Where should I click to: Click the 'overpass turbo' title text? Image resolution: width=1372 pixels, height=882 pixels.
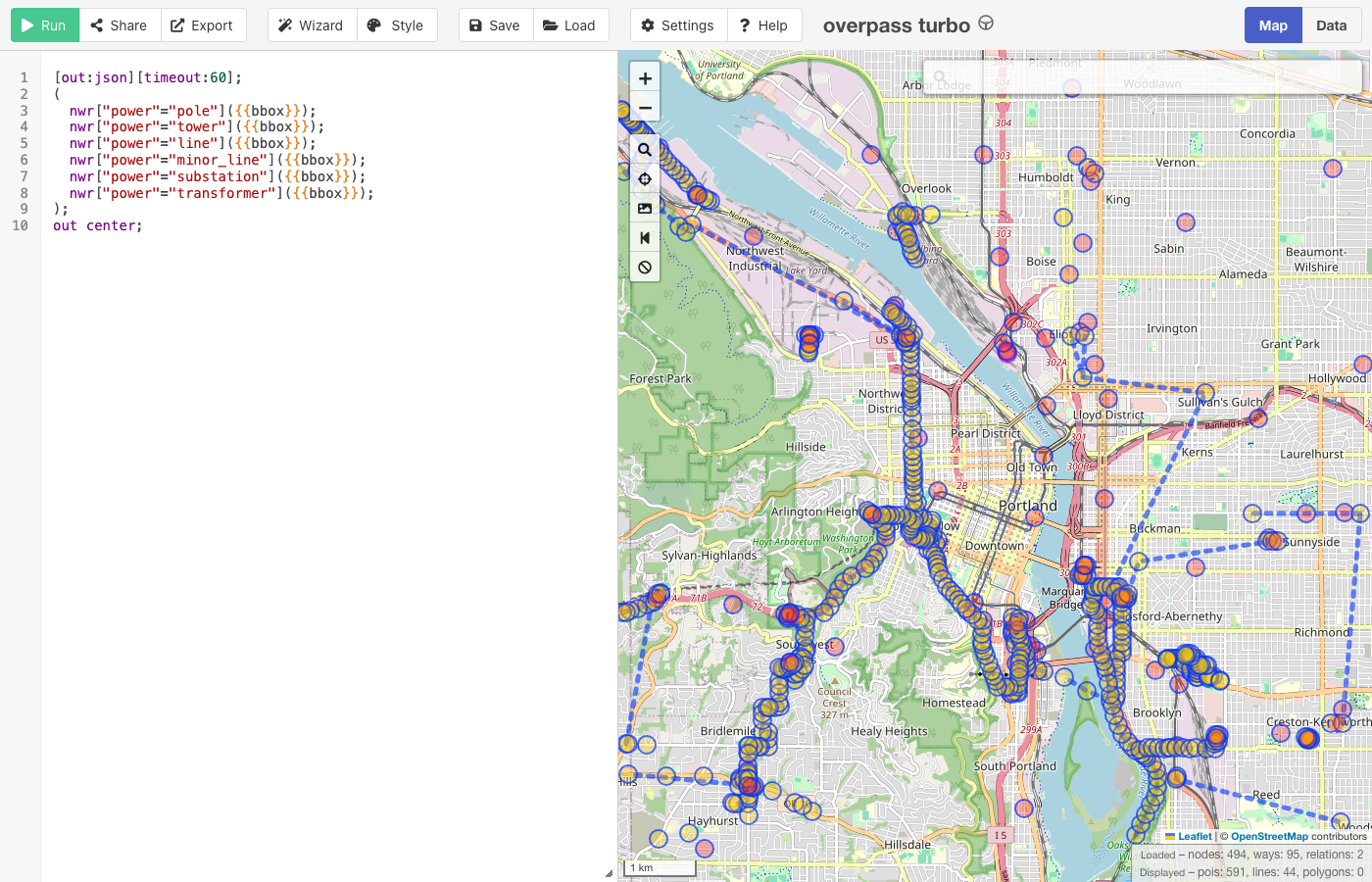(897, 25)
